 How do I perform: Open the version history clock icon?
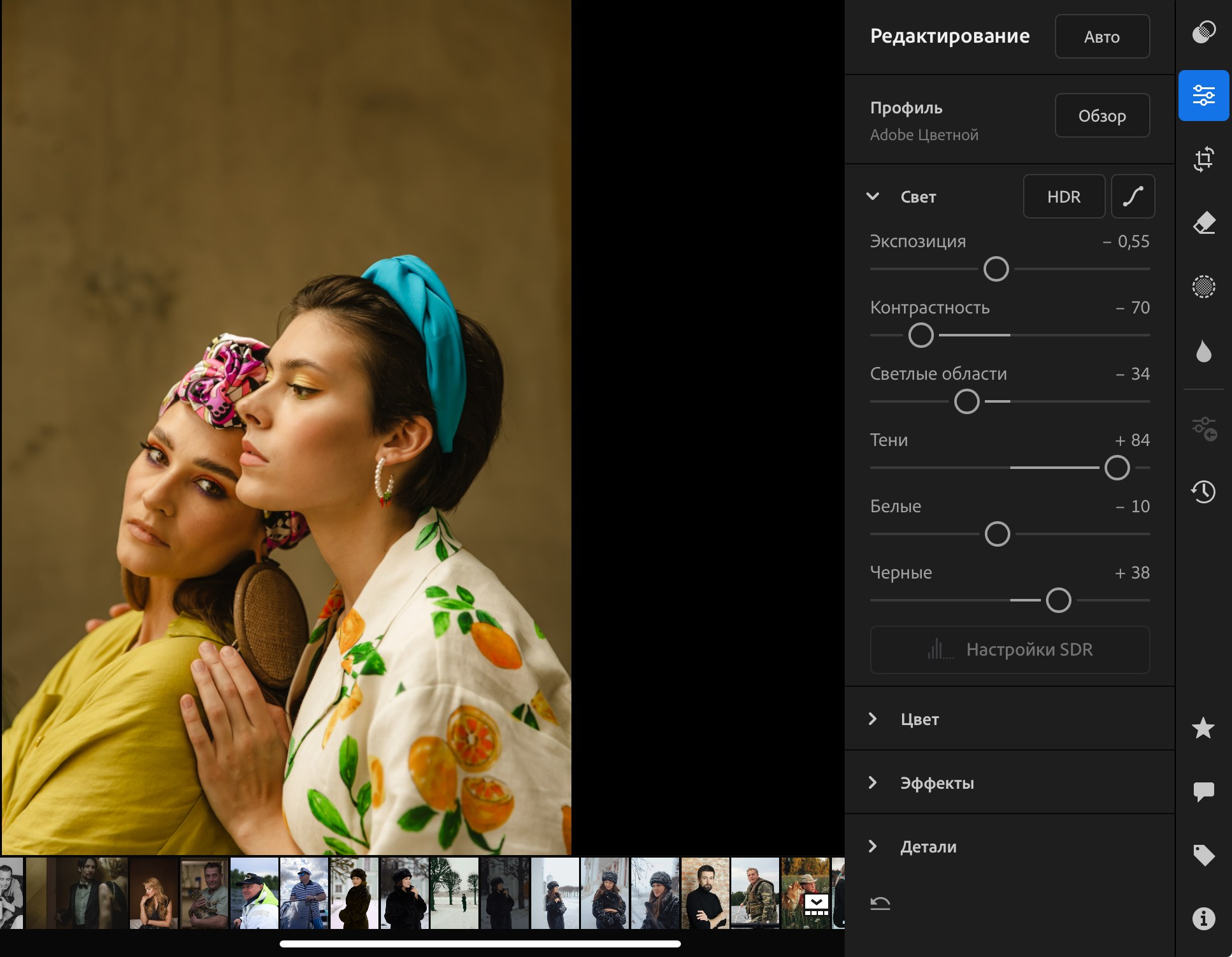[x=1203, y=491]
